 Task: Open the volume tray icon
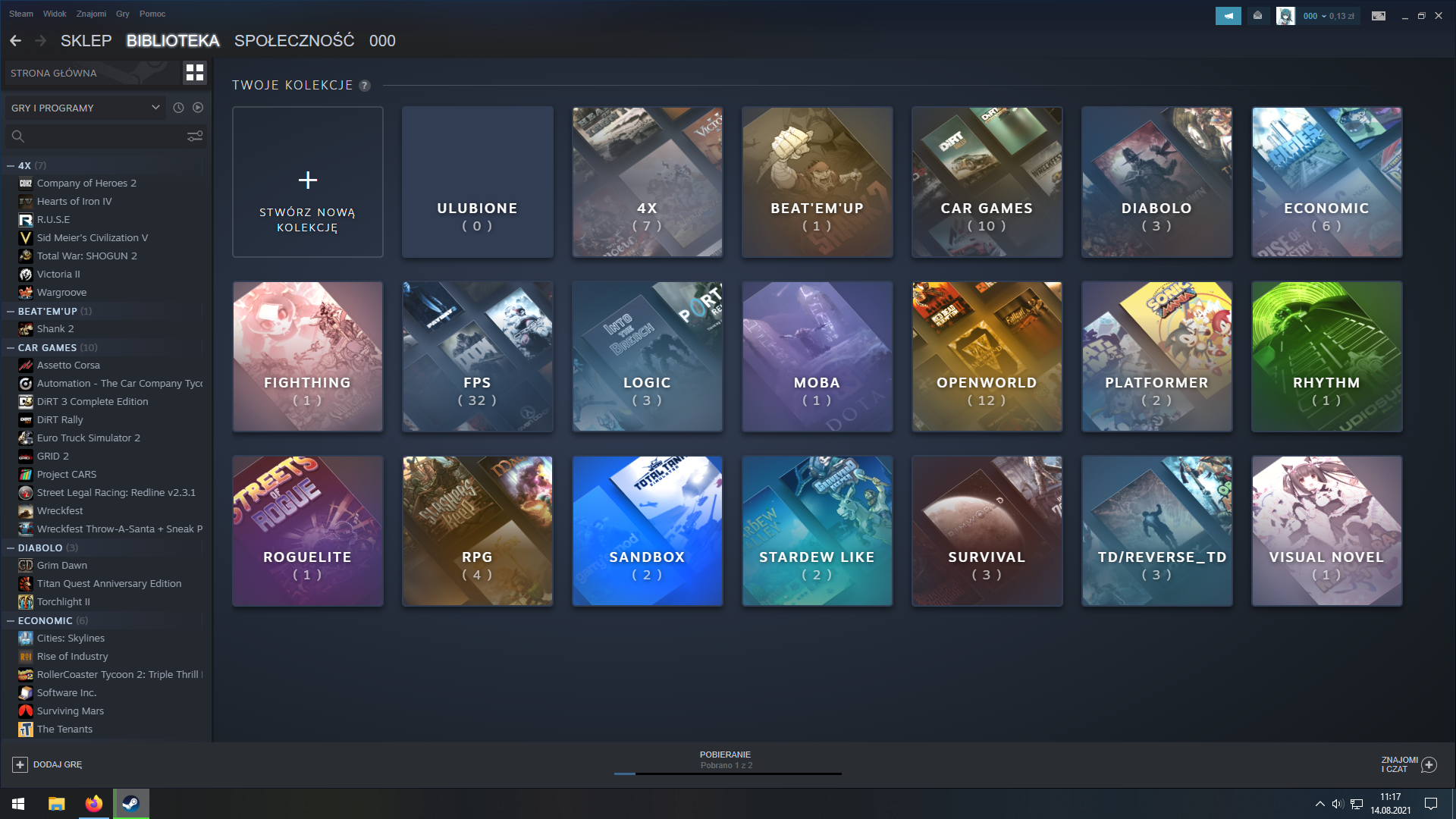[x=1338, y=804]
